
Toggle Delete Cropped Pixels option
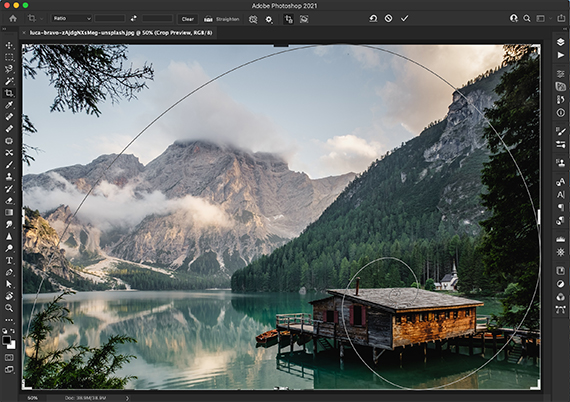(x=289, y=19)
